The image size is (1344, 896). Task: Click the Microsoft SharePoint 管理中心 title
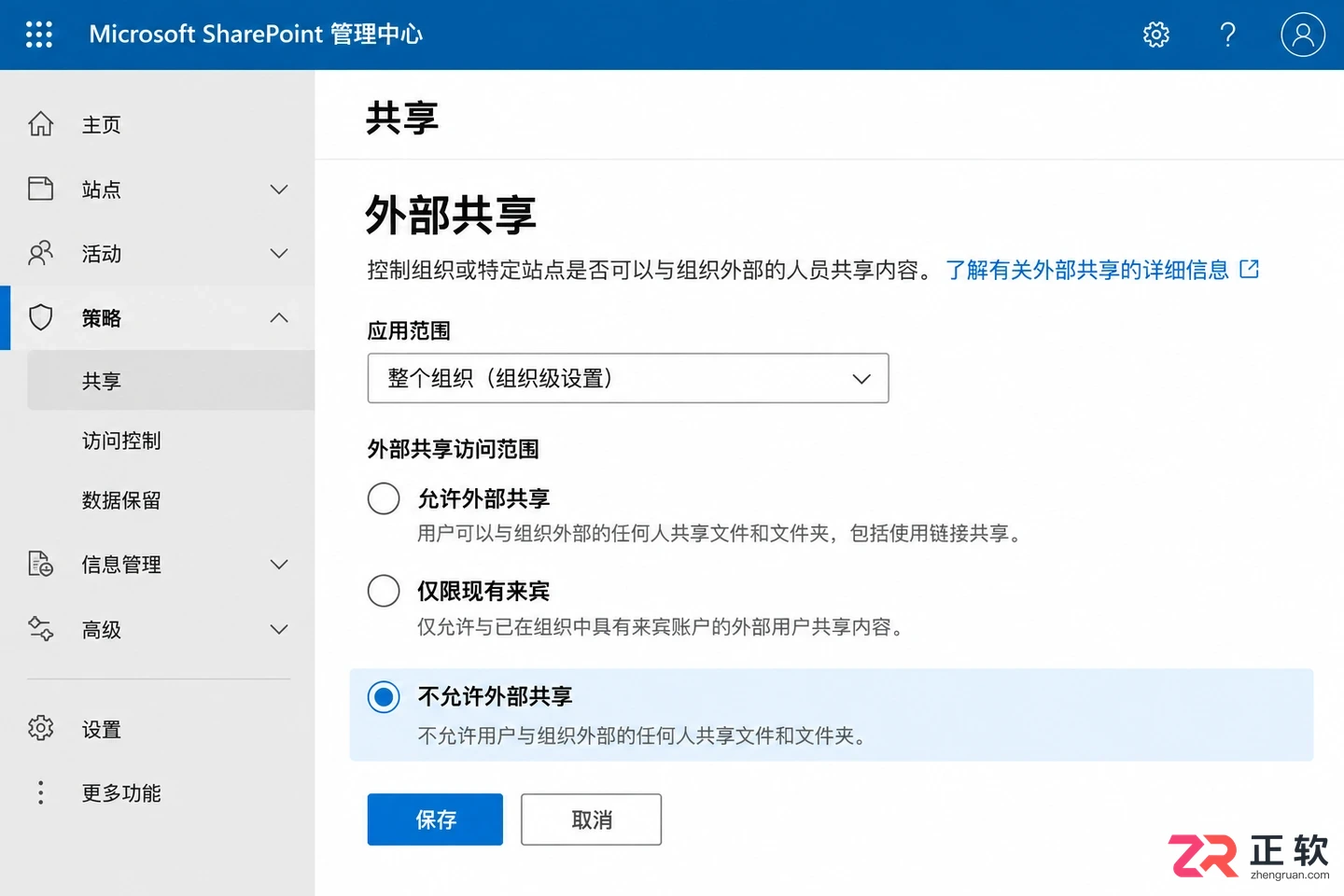tap(256, 35)
